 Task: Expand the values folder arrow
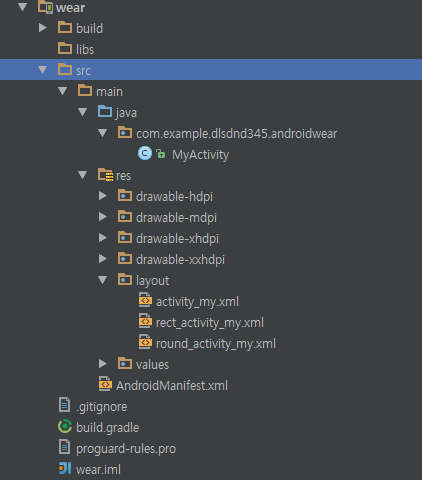(103, 364)
